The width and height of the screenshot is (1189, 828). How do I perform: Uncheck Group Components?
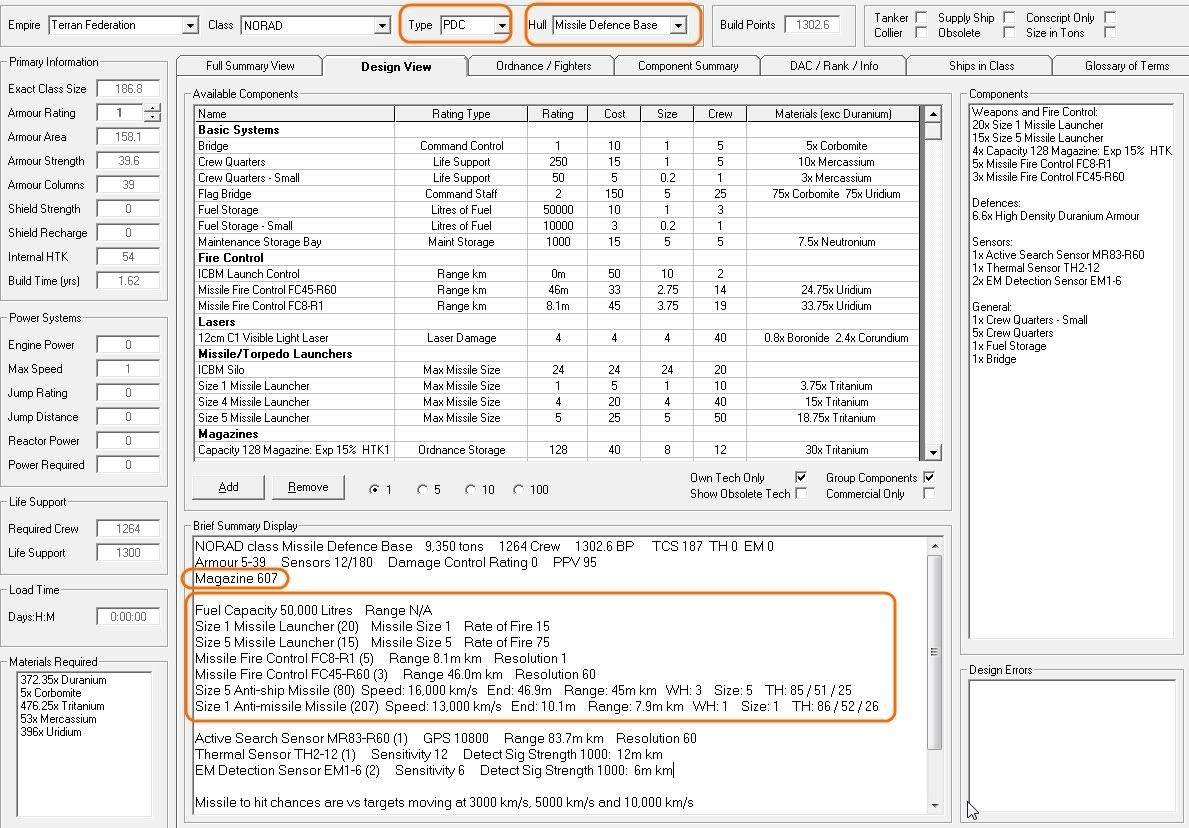coord(929,477)
